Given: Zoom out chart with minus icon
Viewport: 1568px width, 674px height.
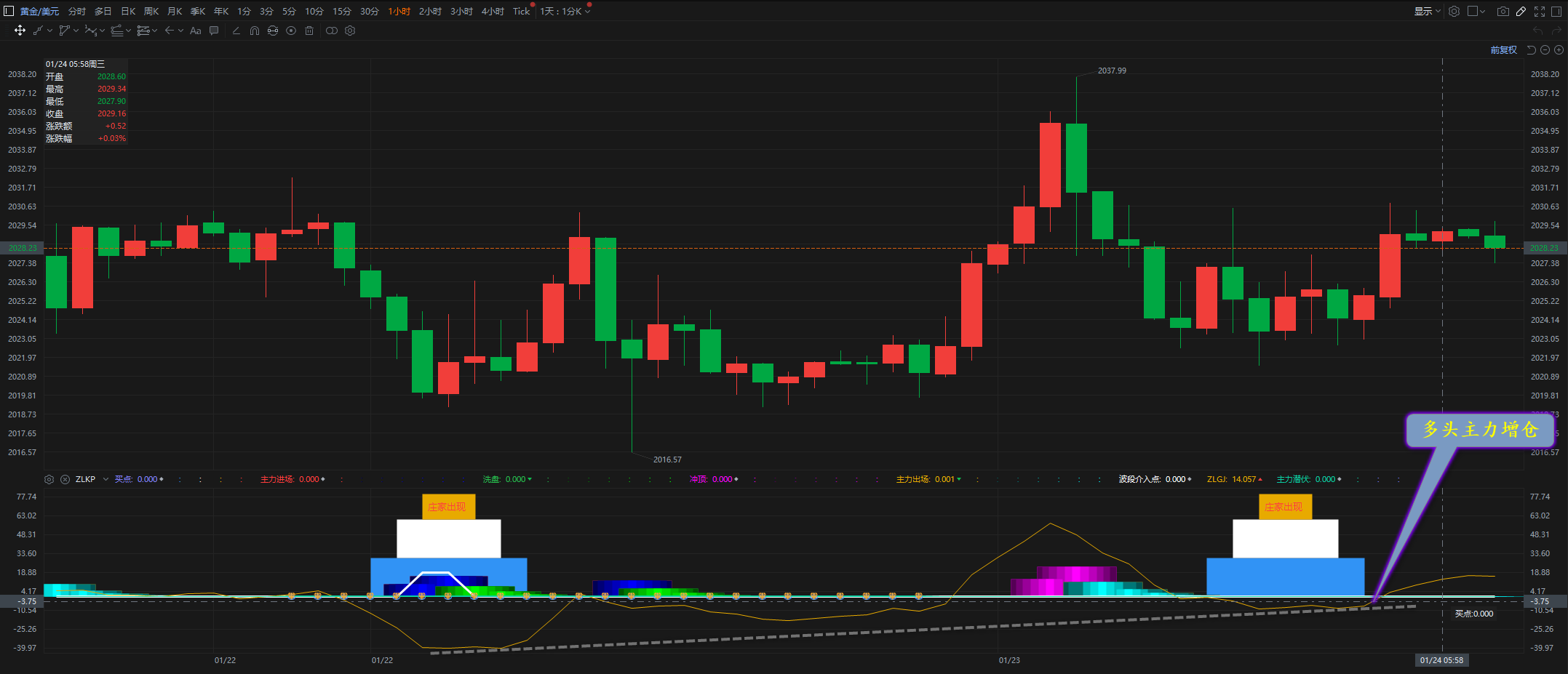Looking at the screenshot, I should 1545,50.
